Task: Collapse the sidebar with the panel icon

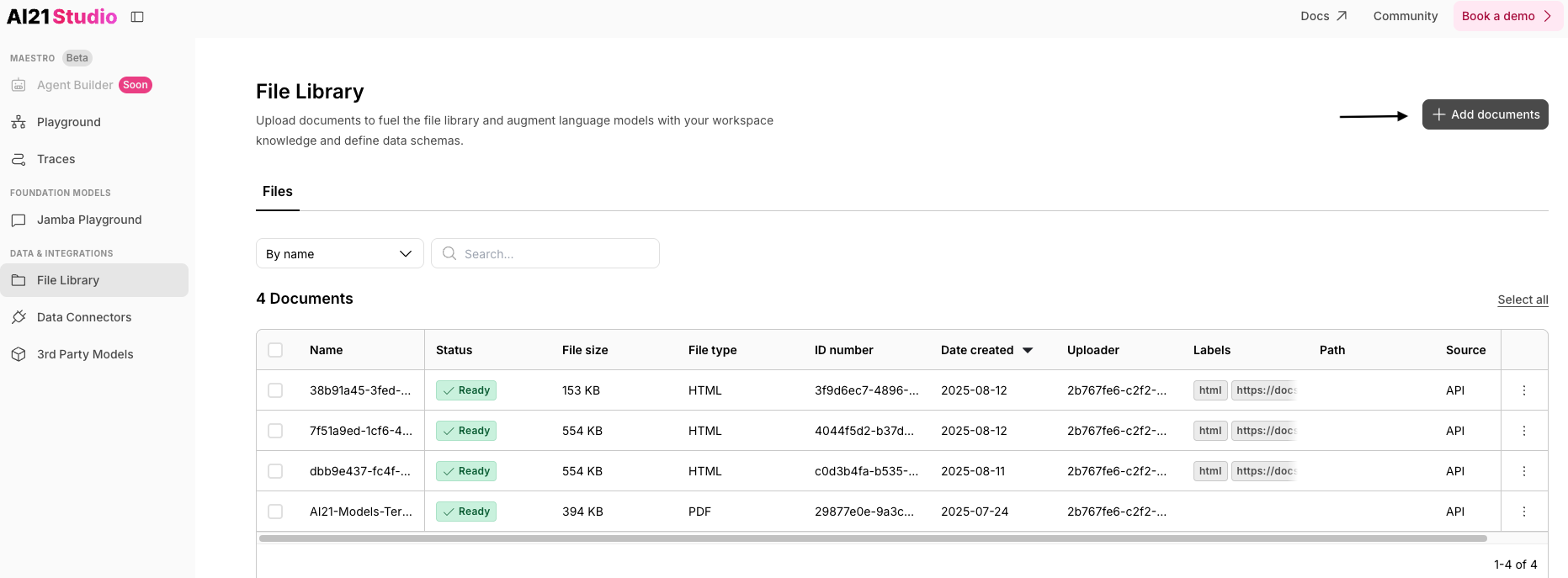Action: click(137, 17)
